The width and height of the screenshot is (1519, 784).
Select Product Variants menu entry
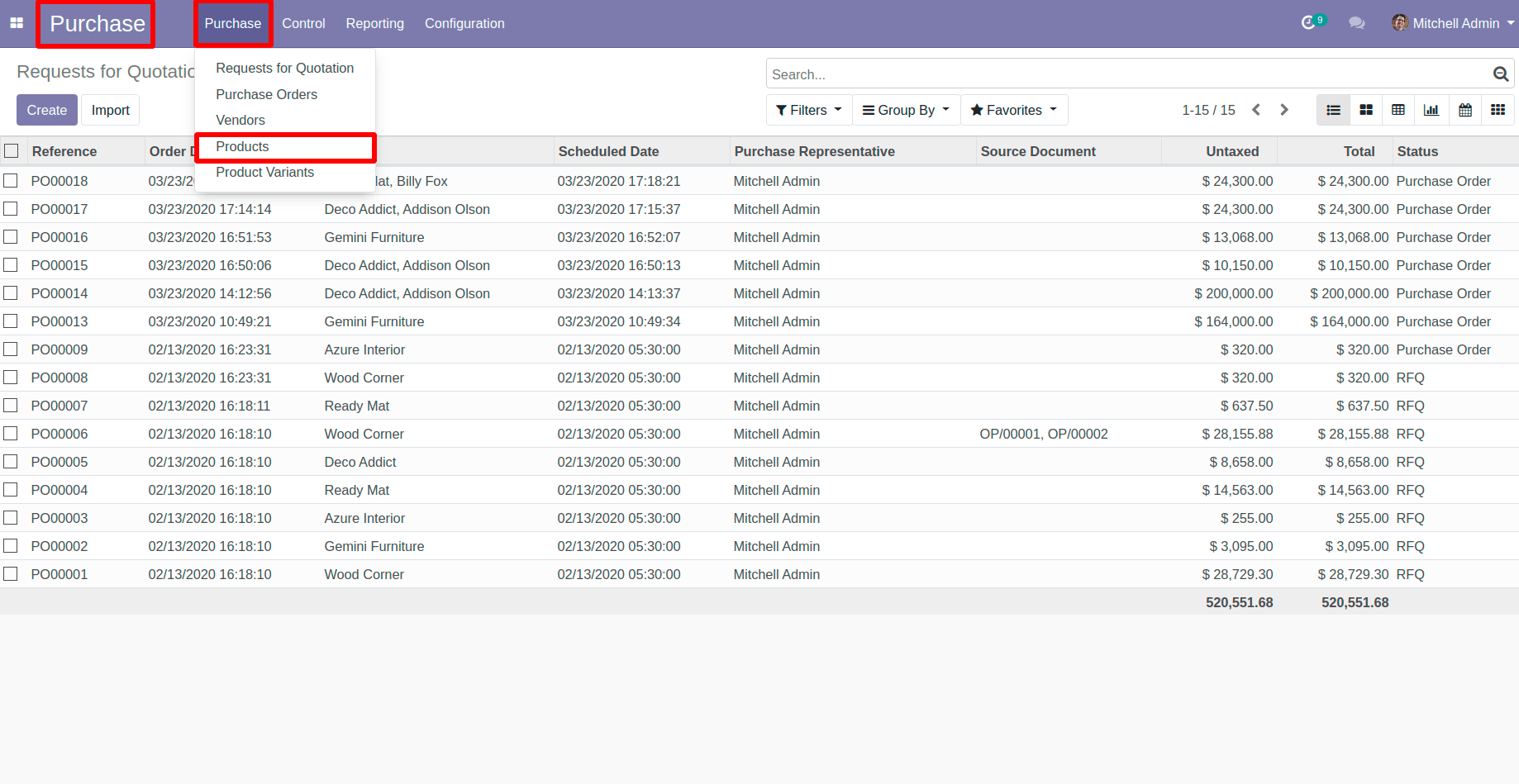point(285,172)
